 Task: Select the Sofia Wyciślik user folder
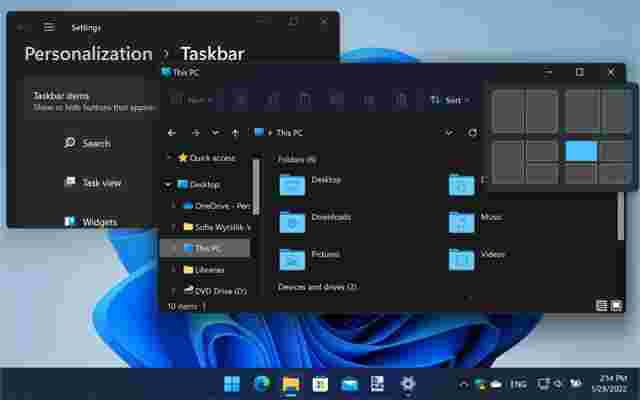[217, 227]
